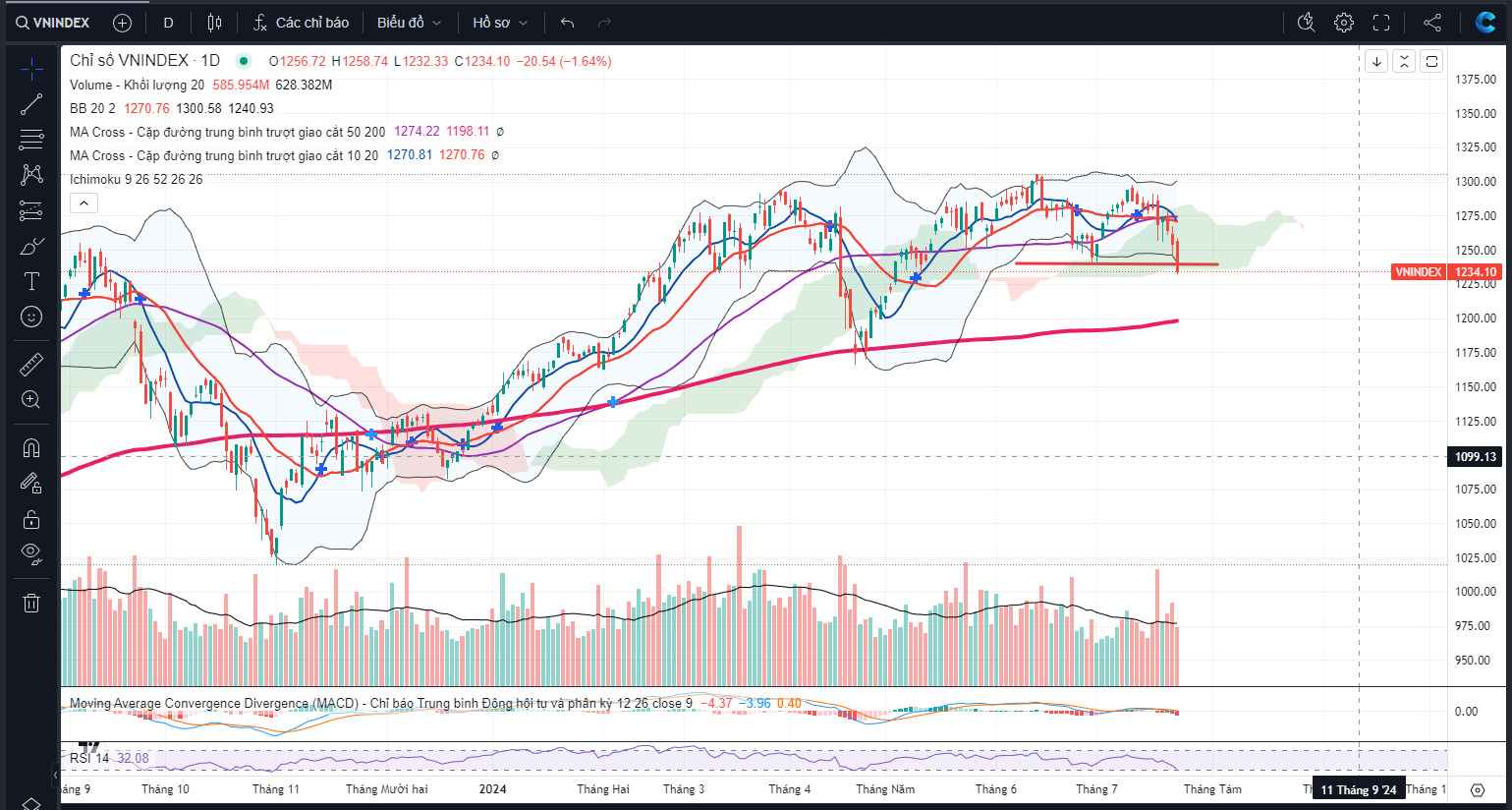Remove drawings with the trash icon
This screenshot has height=810, width=1512.
[x=31, y=603]
